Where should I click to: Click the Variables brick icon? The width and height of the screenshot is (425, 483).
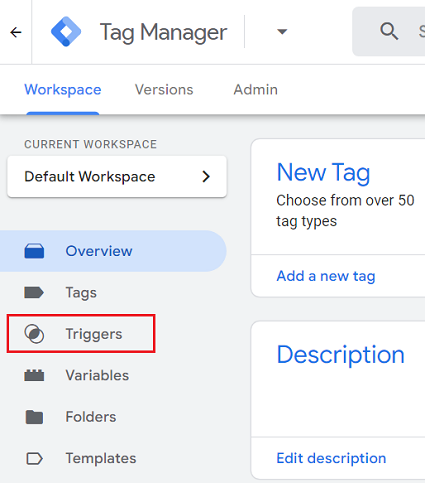coord(34,375)
